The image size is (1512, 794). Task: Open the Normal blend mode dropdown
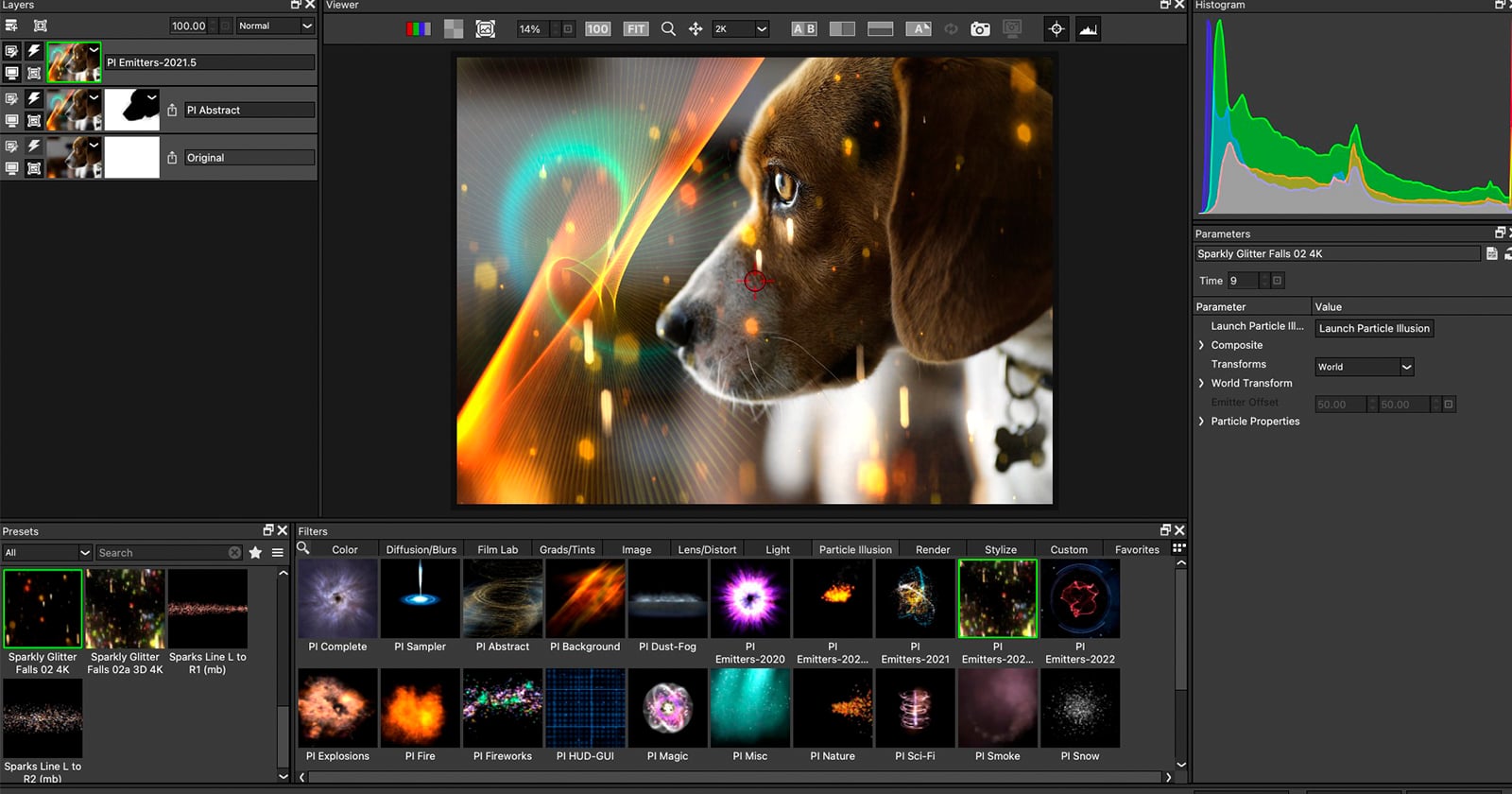275,26
